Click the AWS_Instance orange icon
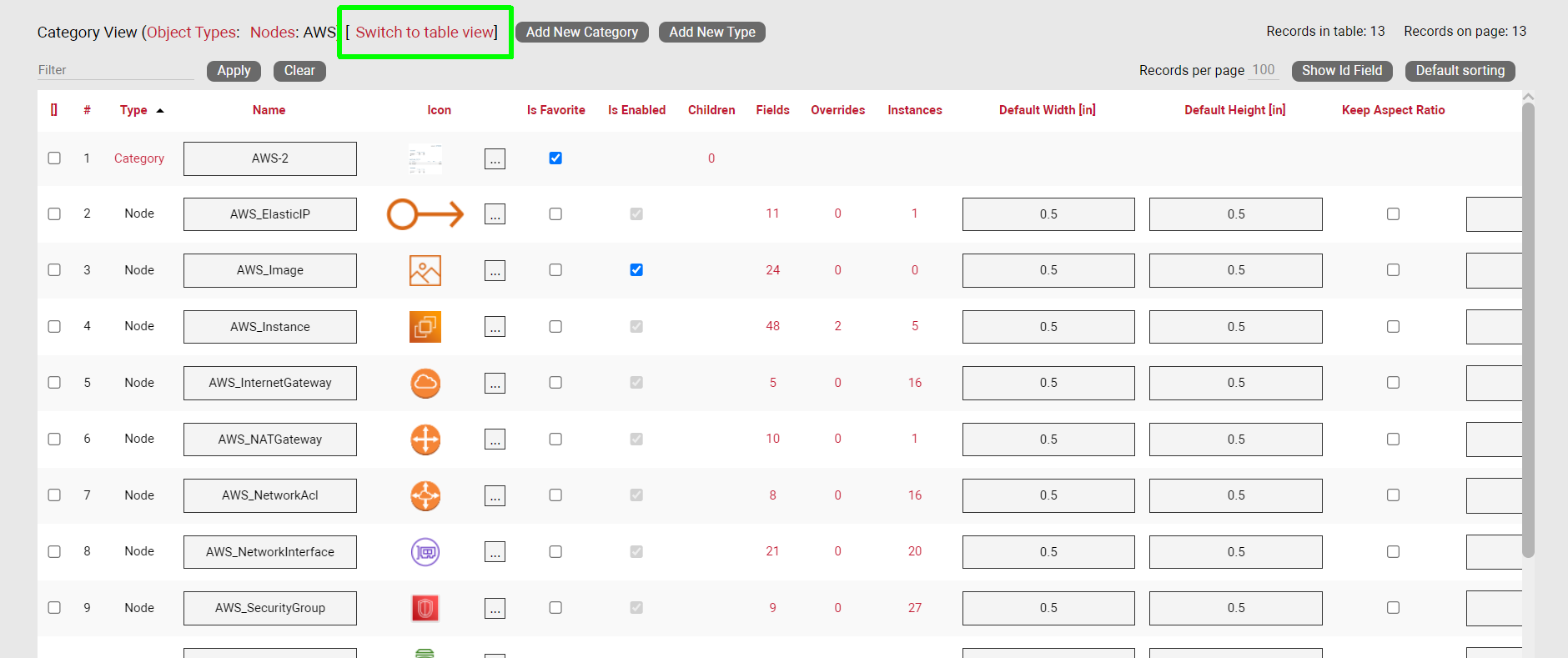The width and height of the screenshot is (1568, 658). (425, 327)
